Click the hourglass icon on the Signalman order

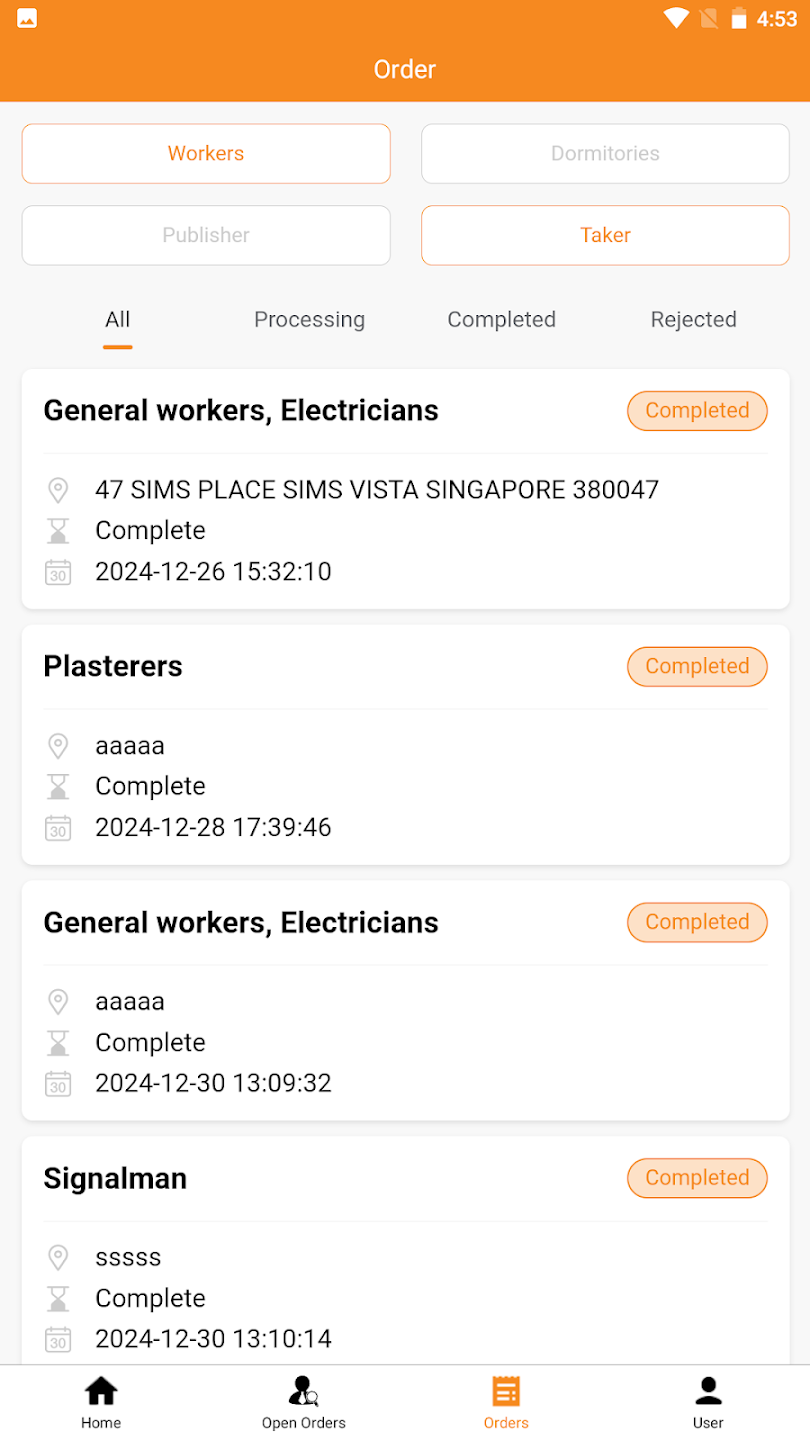58,1297
